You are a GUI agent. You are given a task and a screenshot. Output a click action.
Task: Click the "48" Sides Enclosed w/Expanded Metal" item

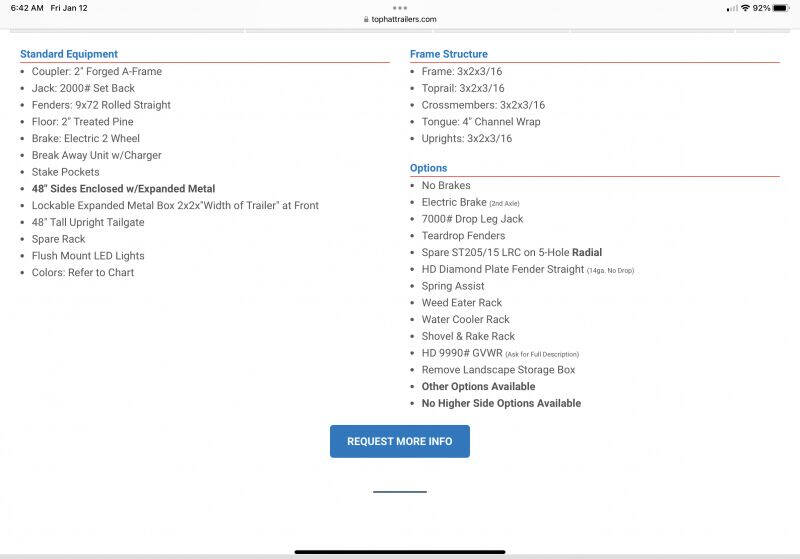pos(123,188)
